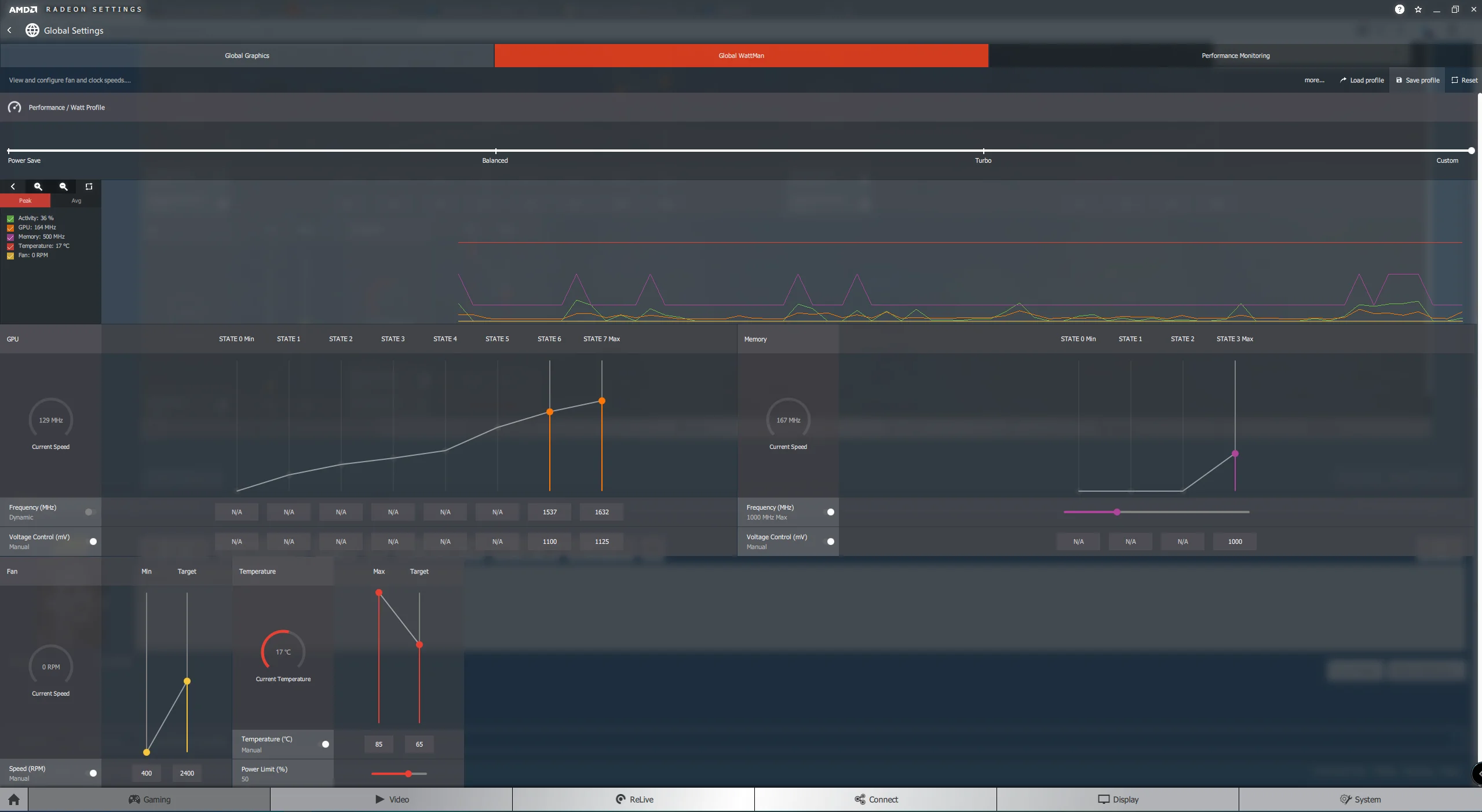Image resolution: width=1482 pixels, height=812 pixels.
Task: Open the ReLive section
Action: tap(634, 799)
